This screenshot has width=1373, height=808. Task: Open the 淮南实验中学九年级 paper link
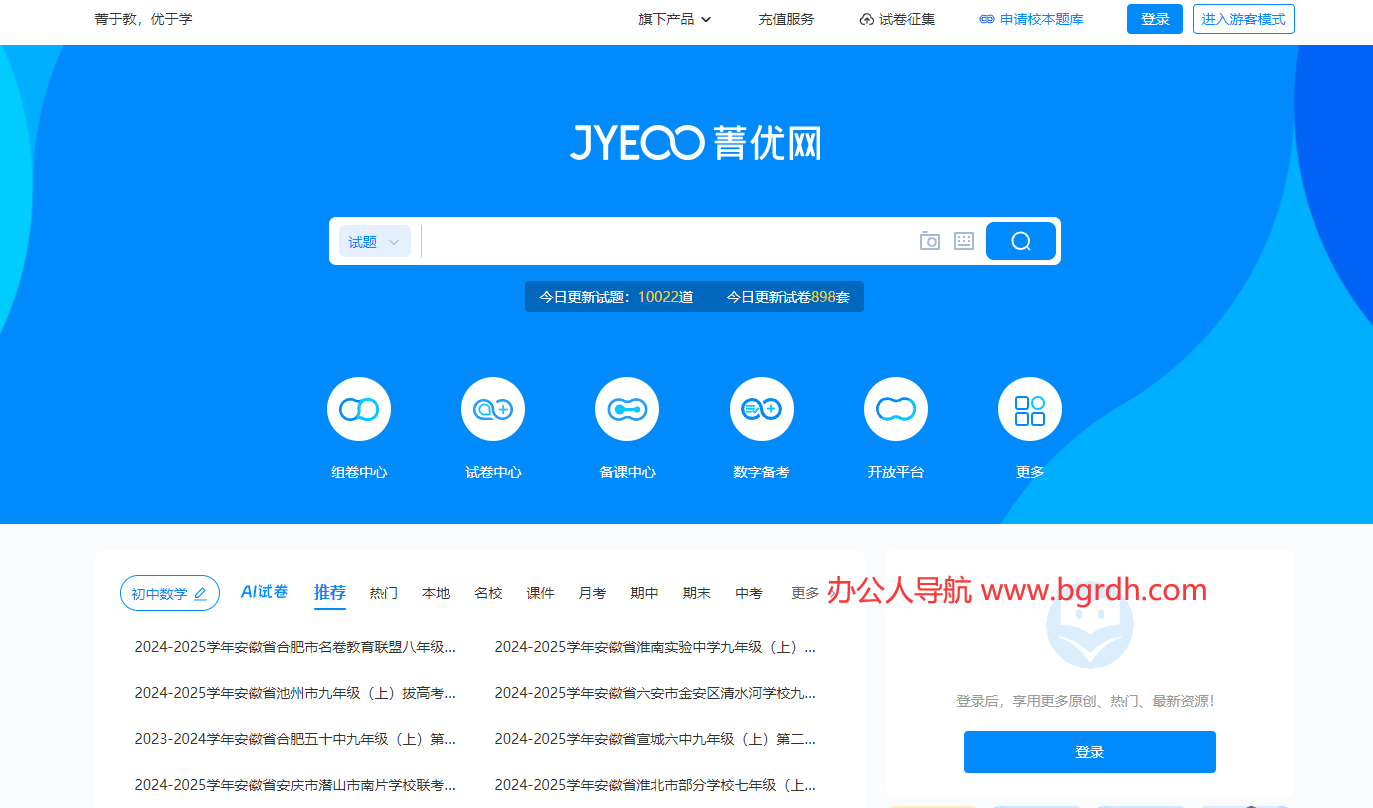point(655,647)
